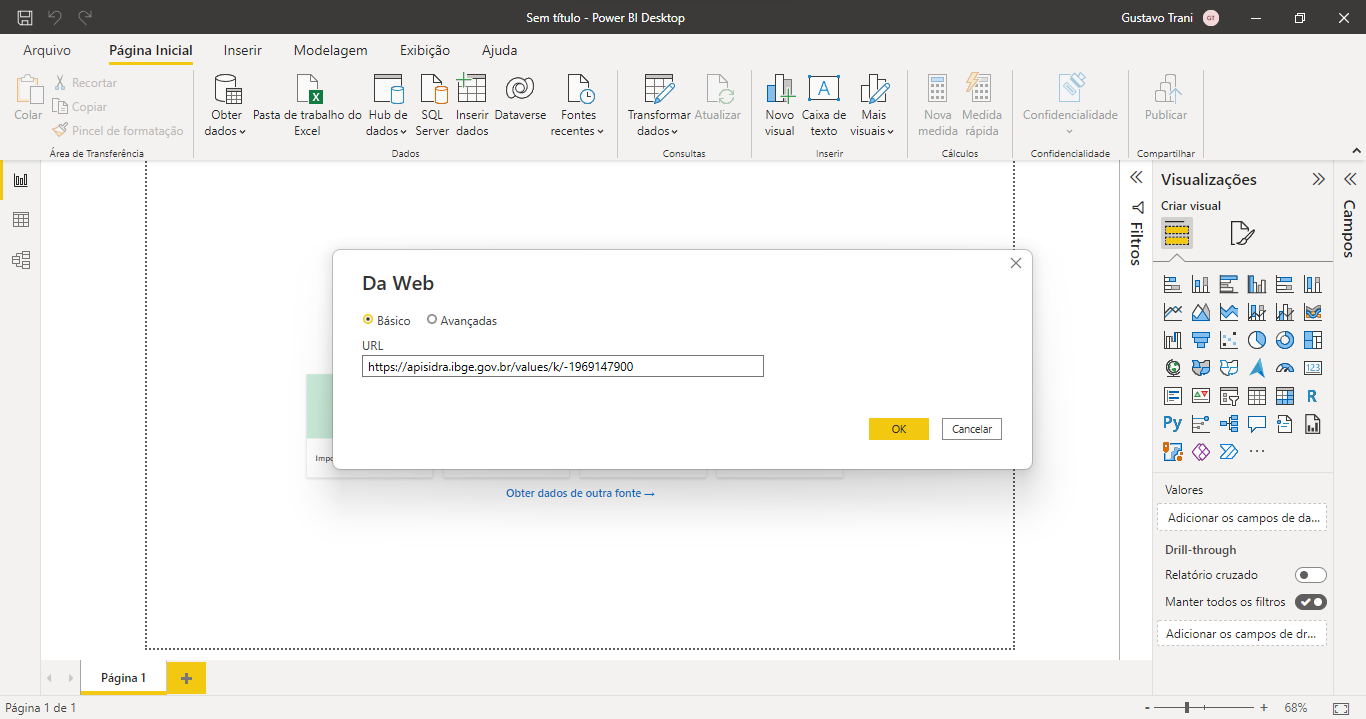Switch to the Modelagem ribbon tab

click(x=330, y=50)
